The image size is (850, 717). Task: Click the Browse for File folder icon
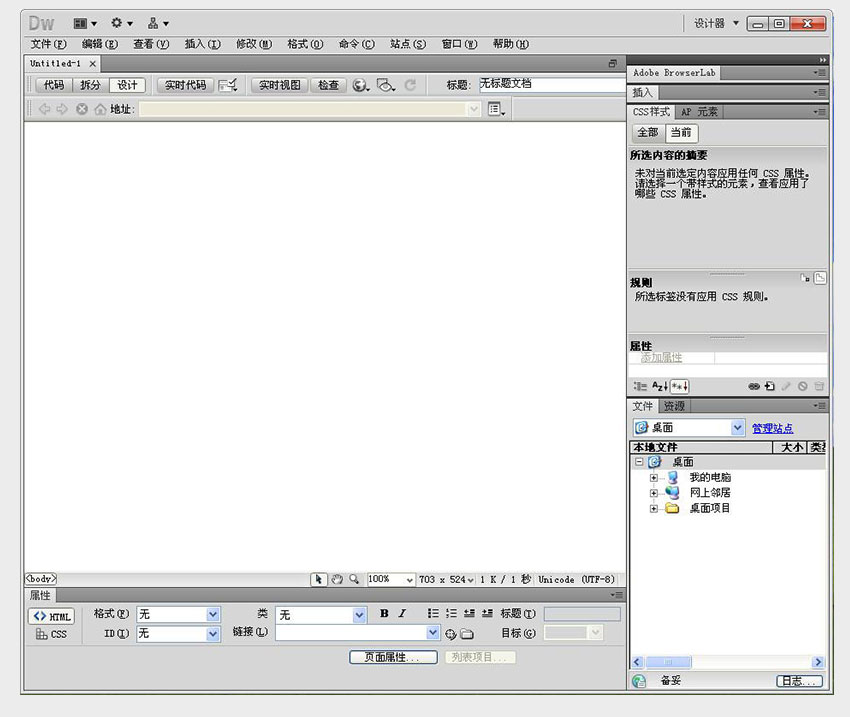[467, 634]
